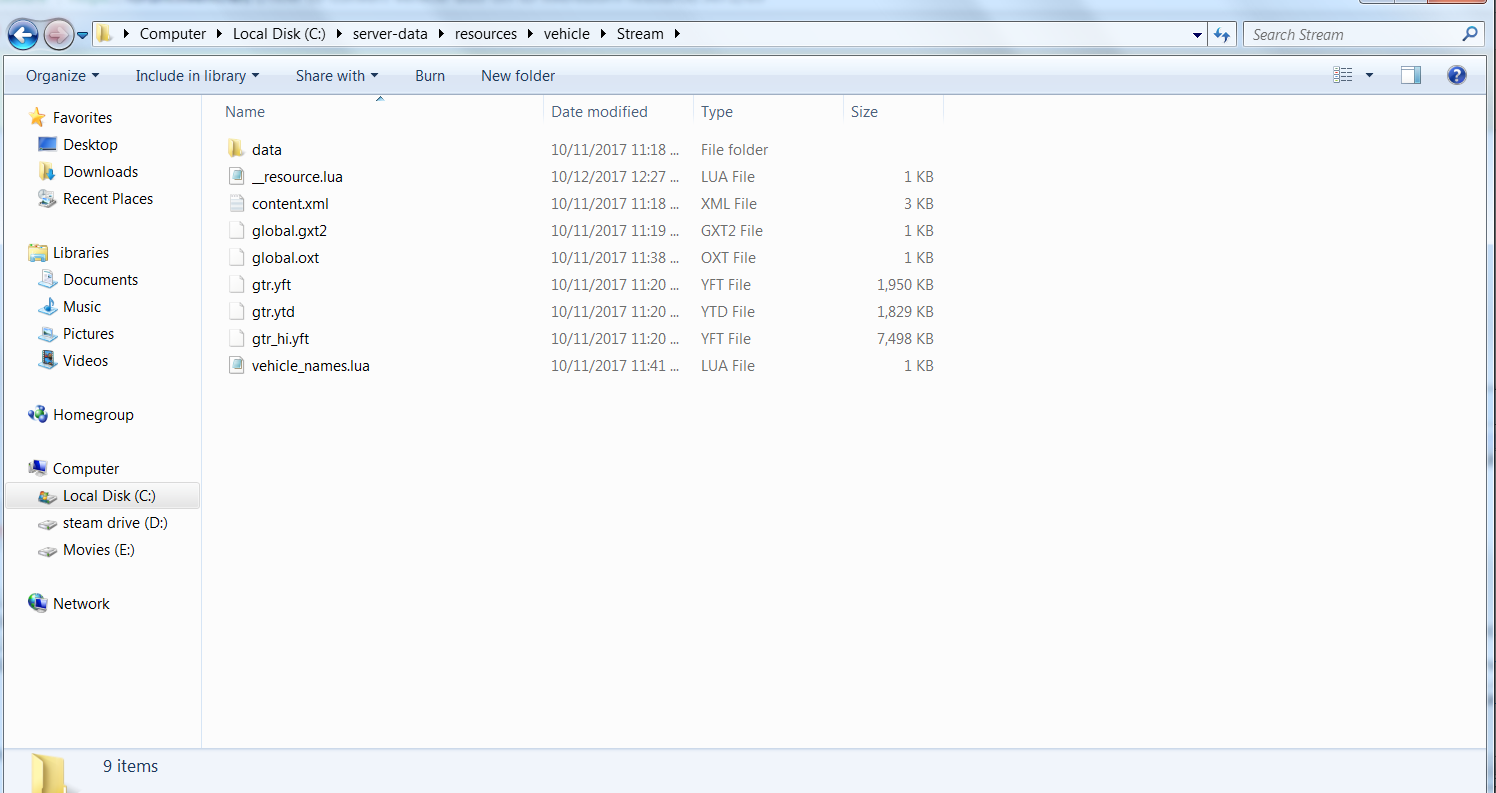Viewport: 1496px width, 793px height.
Task: Click the 10/12/2017 12:27 date cell
Action: (615, 177)
